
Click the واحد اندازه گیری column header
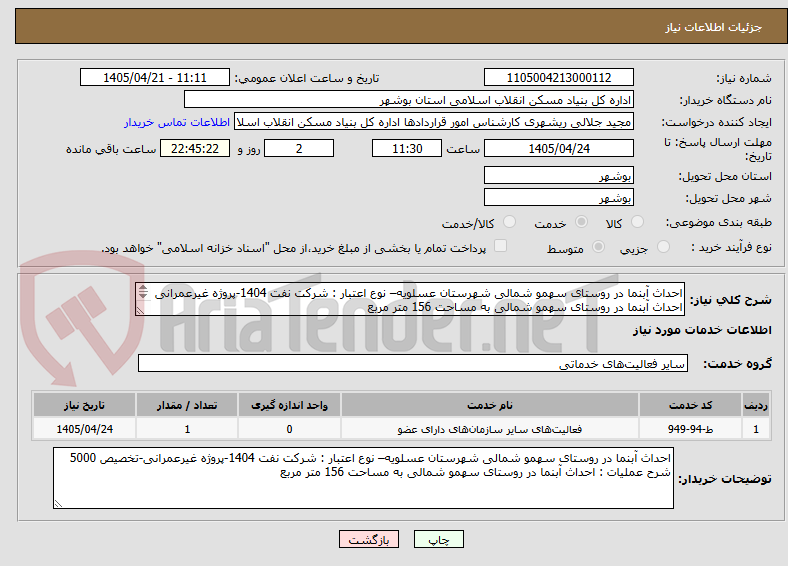pyautogui.click(x=289, y=405)
